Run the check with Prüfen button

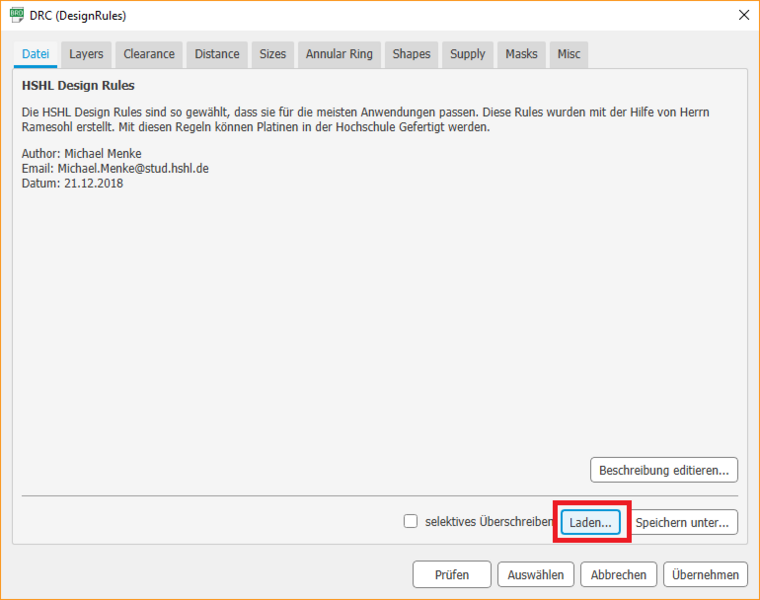coord(452,574)
